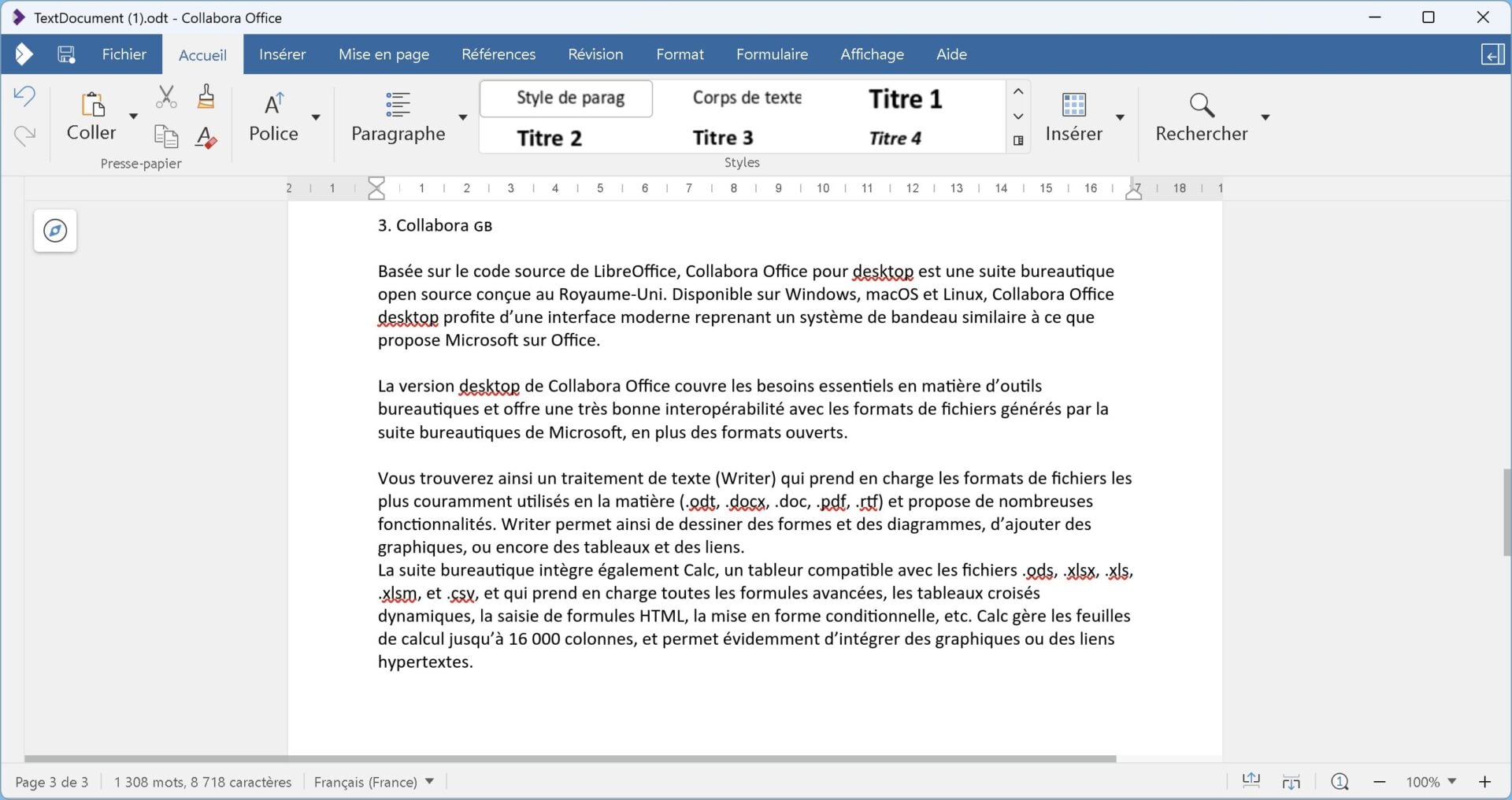This screenshot has height=800, width=1512.
Task: Open the styles list sidebar icon
Action: (1018, 141)
